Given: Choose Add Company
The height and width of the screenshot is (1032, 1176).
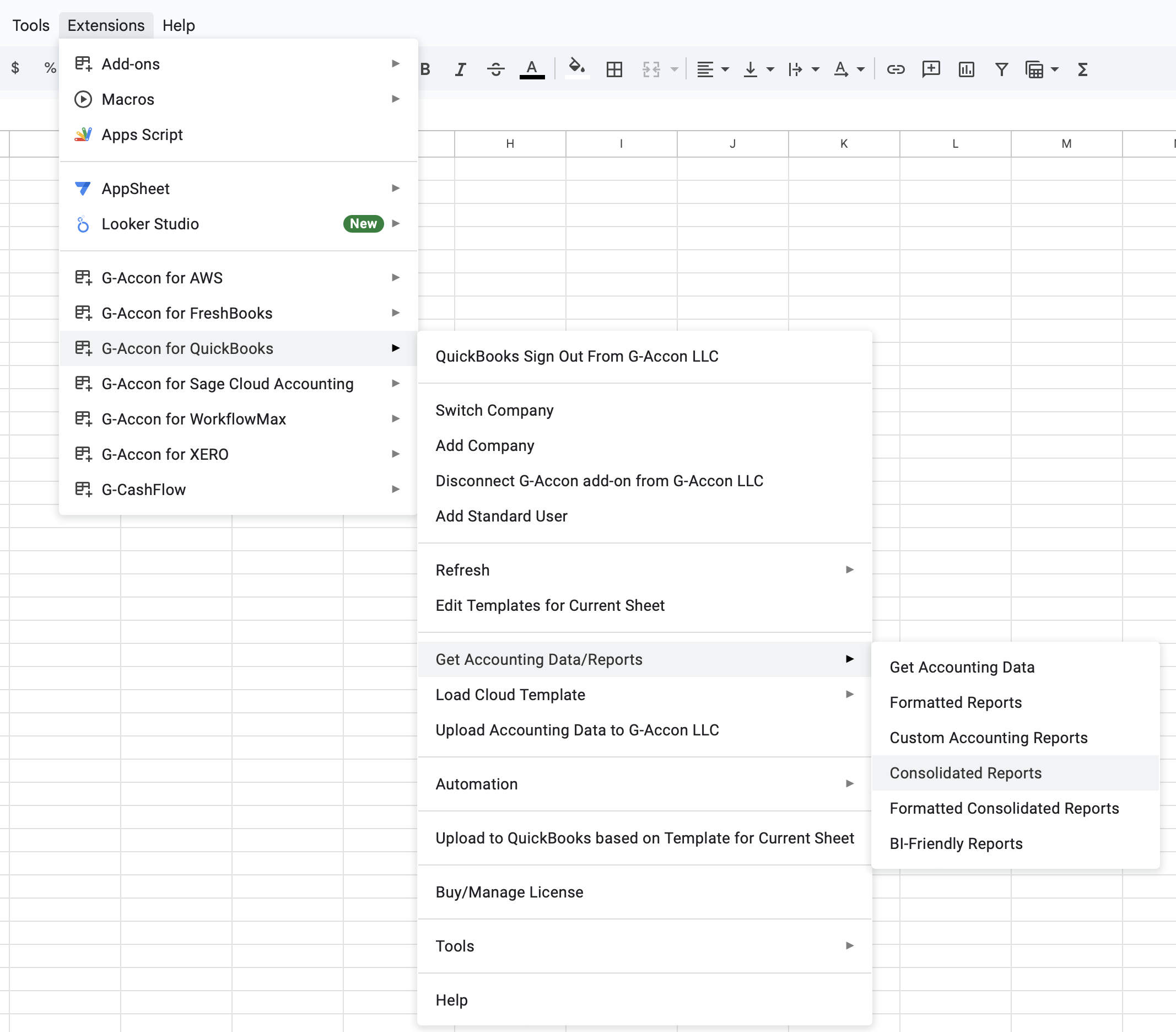Looking at the screenshot, I should [644, 445].
